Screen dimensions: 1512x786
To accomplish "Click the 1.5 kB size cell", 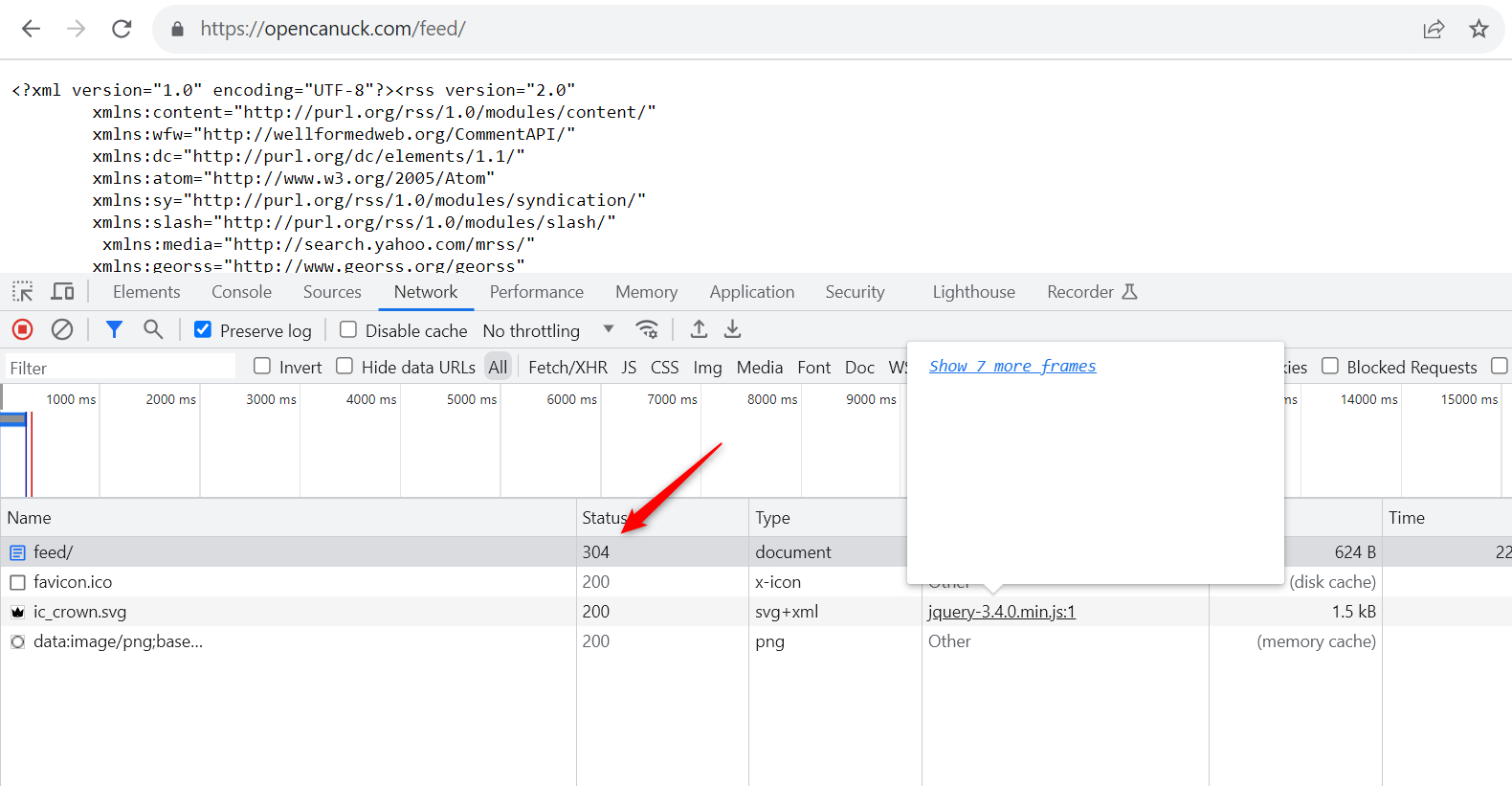I will [1353, 612].
